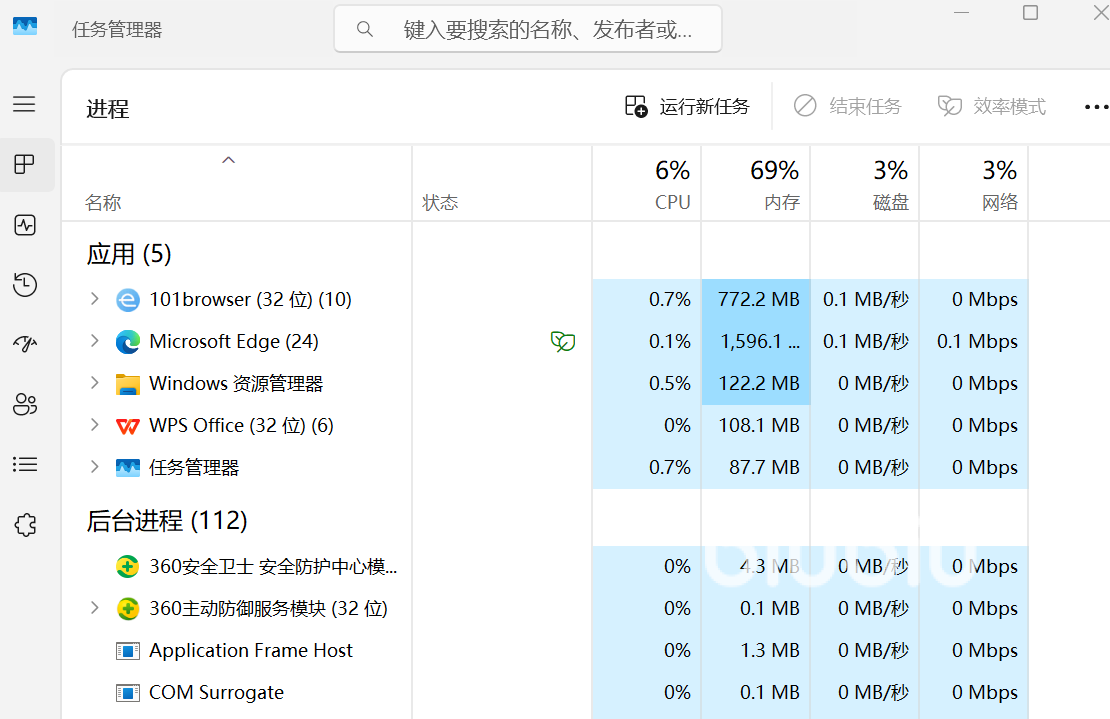Open the hamburger navigation menu

(24, 104)
